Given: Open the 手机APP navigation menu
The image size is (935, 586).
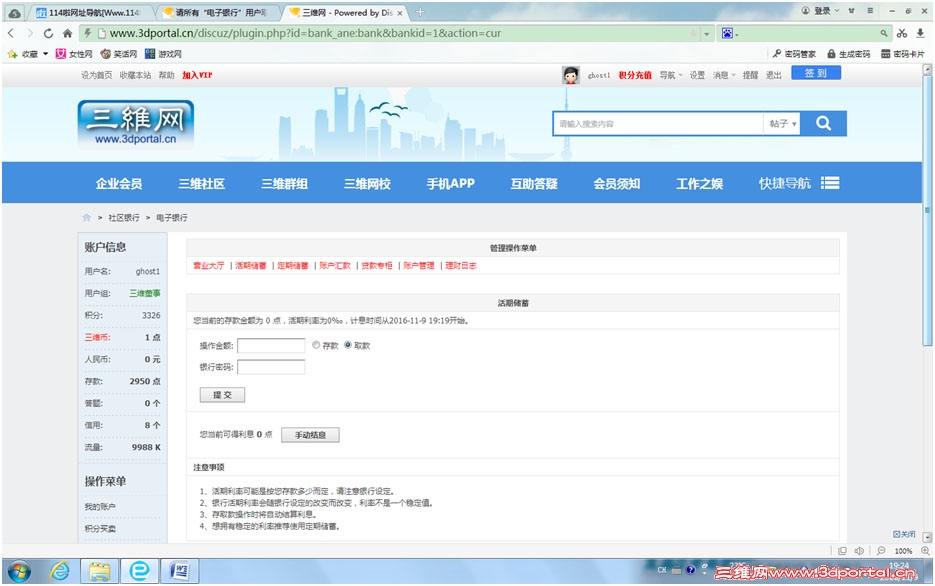Looking at the screenshot, I should (x=450, y=184).
